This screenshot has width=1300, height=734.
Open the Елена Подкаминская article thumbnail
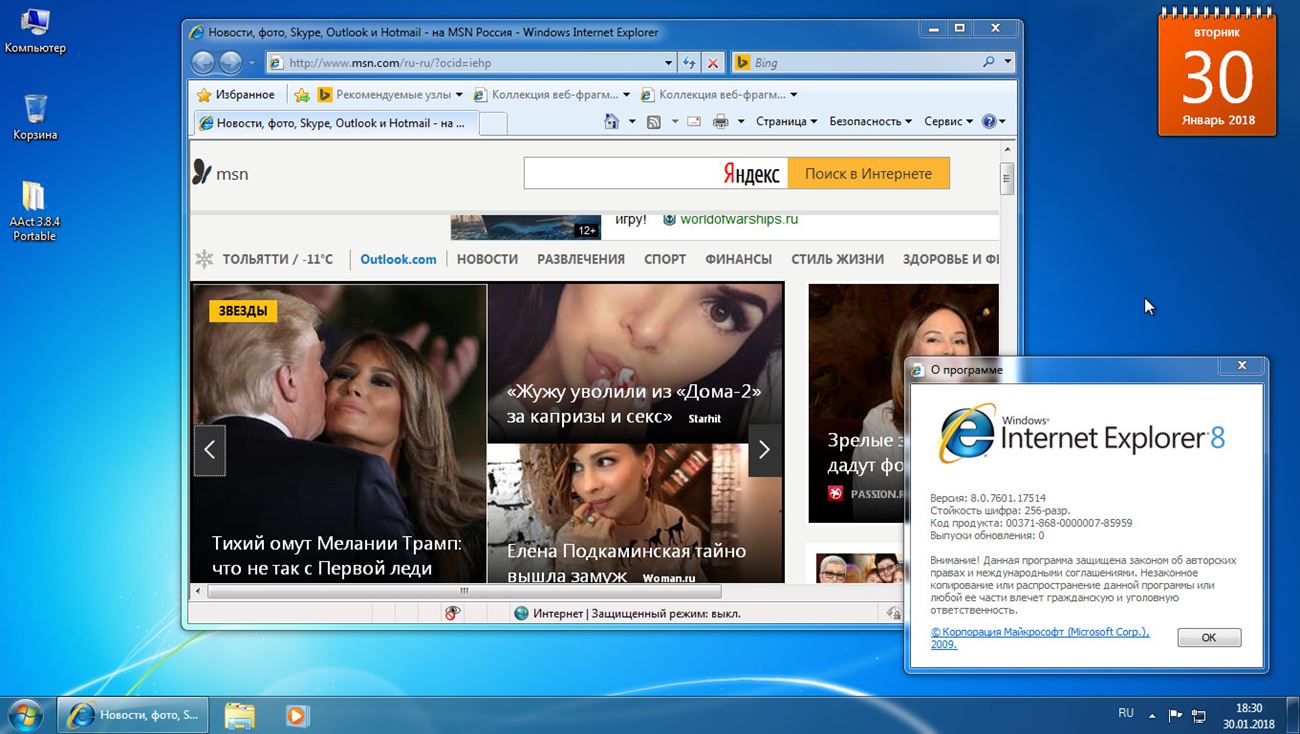pyautogui.click(x=635, y=514)
